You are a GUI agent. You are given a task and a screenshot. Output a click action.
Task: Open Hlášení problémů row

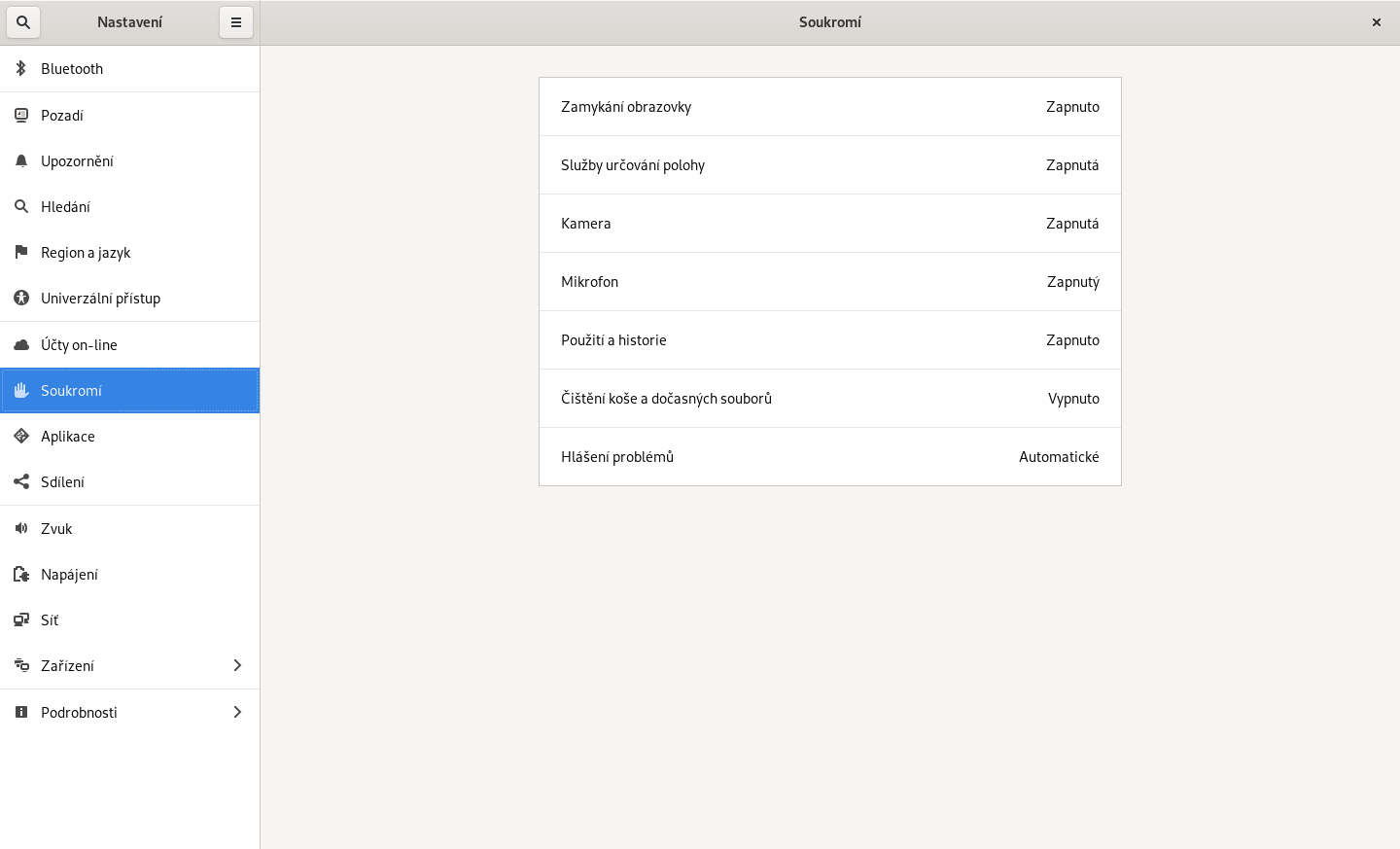point(830,457)
